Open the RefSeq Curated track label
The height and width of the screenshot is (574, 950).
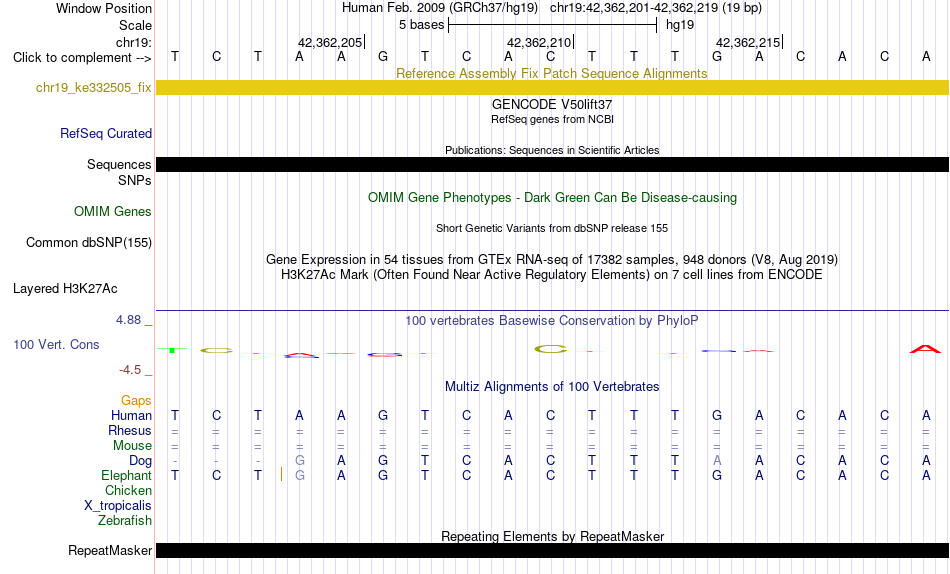click(x=106, y=133)
